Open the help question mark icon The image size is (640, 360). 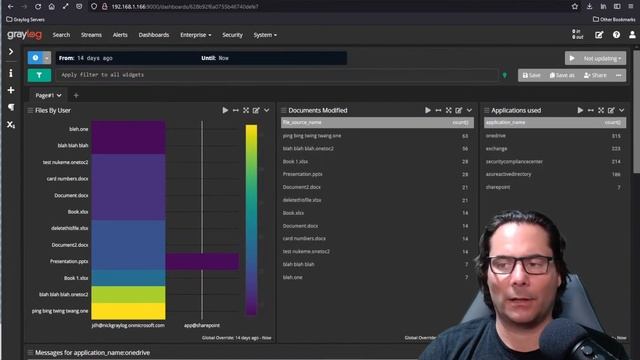click(616, 35)
